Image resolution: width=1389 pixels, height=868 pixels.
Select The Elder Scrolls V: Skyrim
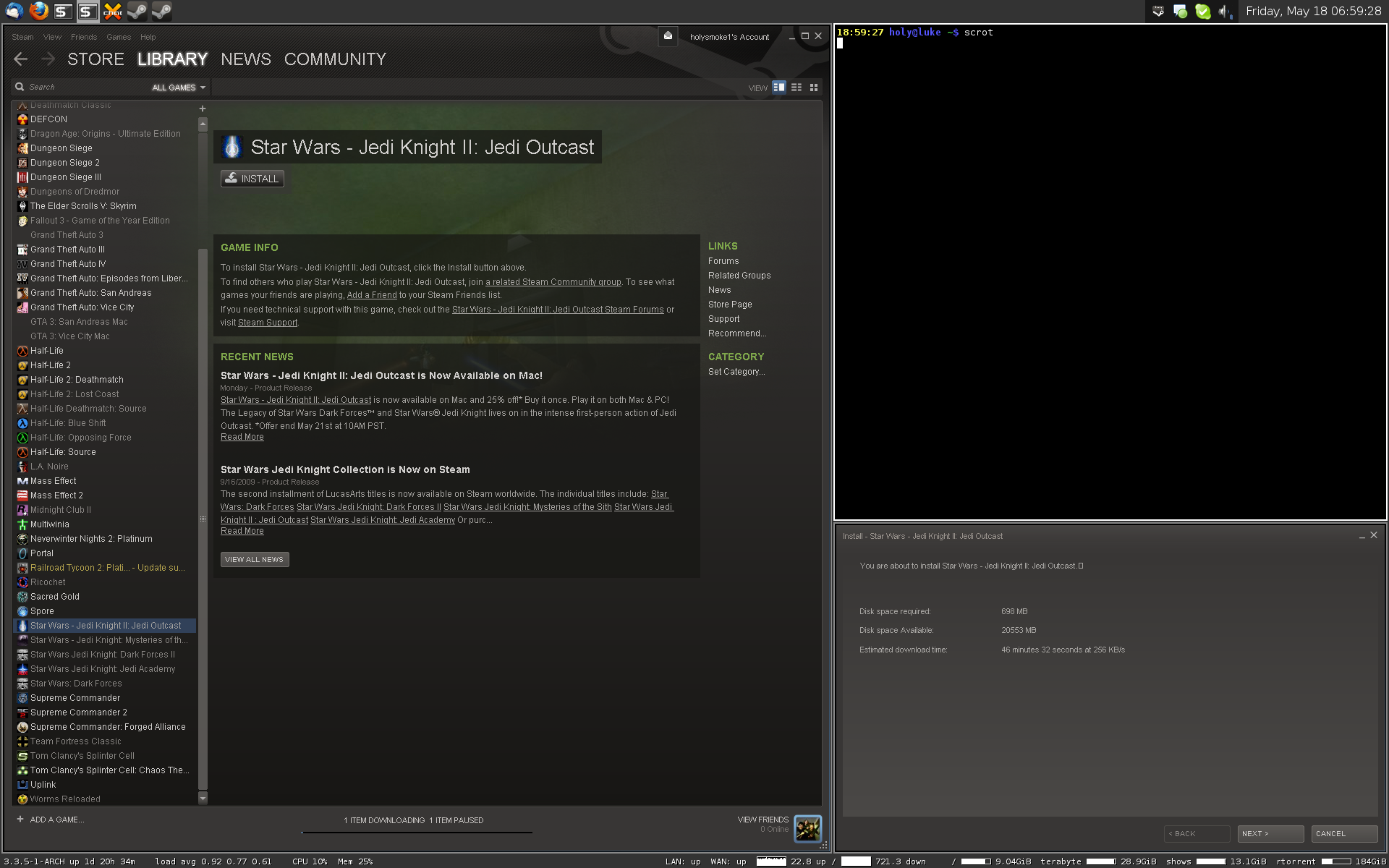pos(105,206)
